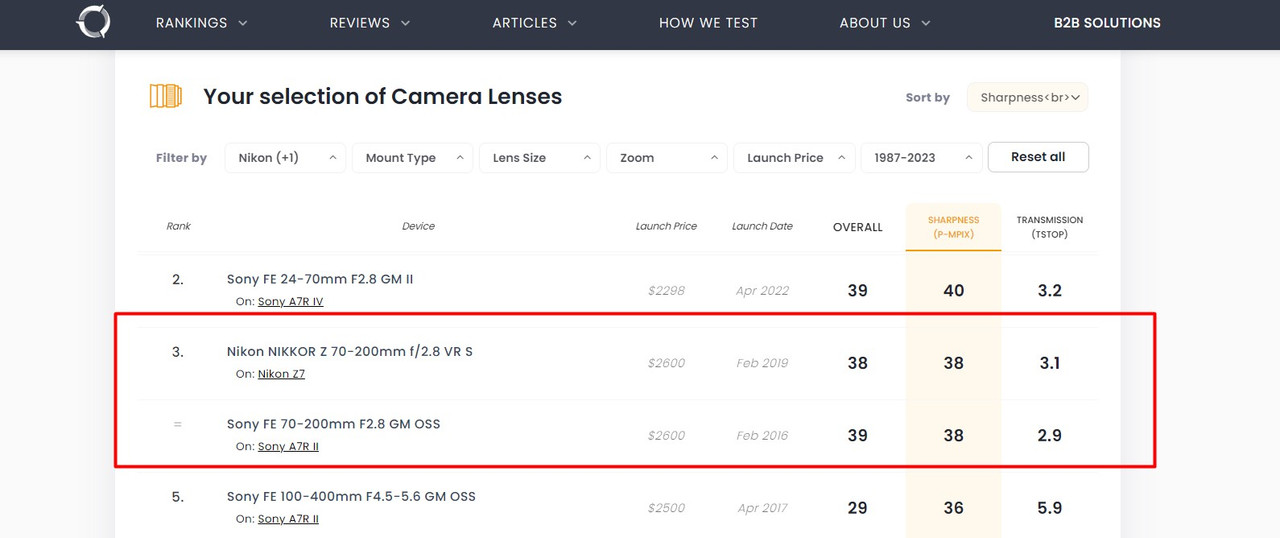The height and width of the screenshot is (538, 1280).
Task: Click overall score 29
Action: (857, 508)
